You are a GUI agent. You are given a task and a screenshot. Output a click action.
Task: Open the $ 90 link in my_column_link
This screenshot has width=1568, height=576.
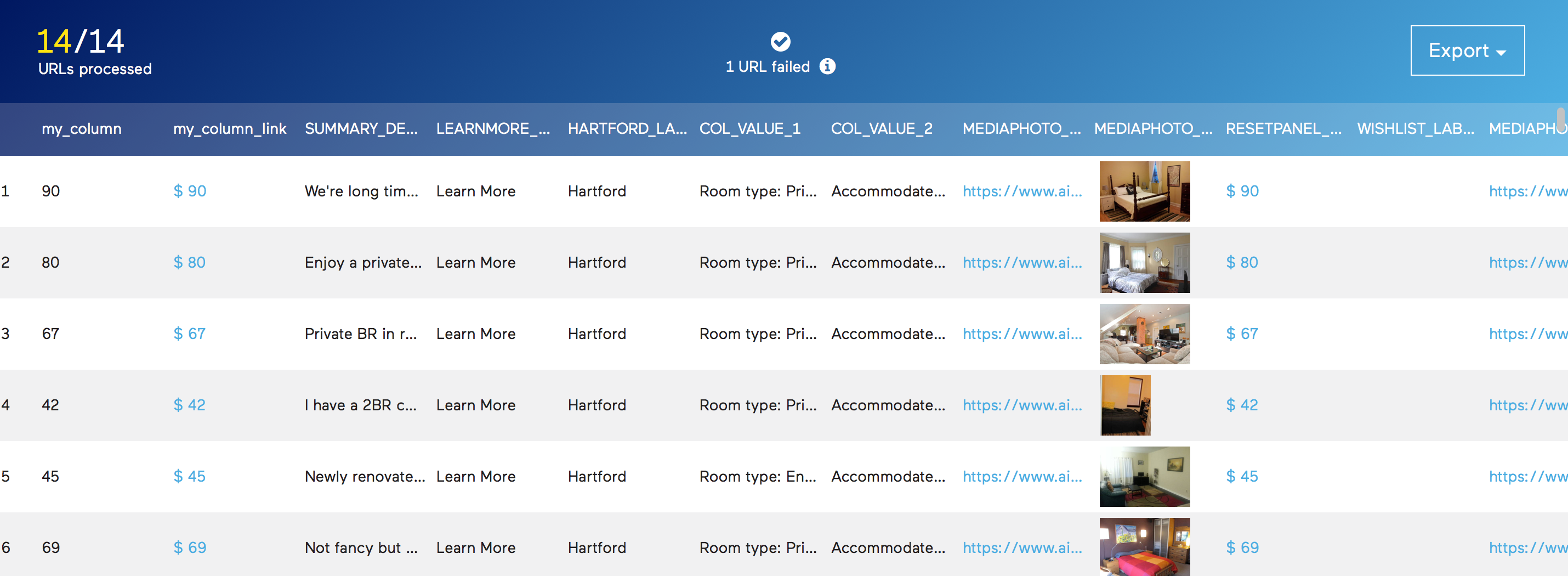coord(190,191)
